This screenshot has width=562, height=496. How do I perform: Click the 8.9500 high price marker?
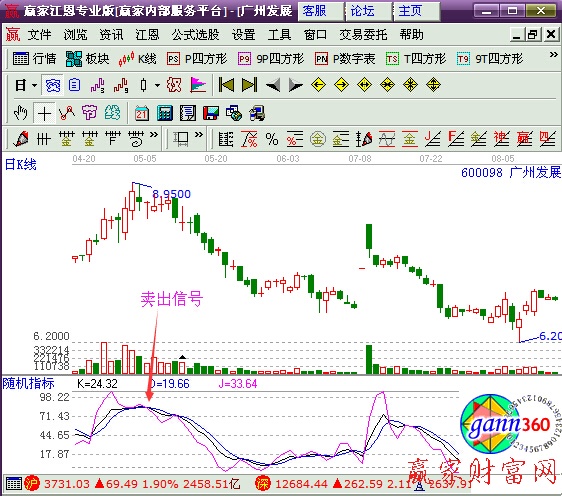(x=171, y=194)
